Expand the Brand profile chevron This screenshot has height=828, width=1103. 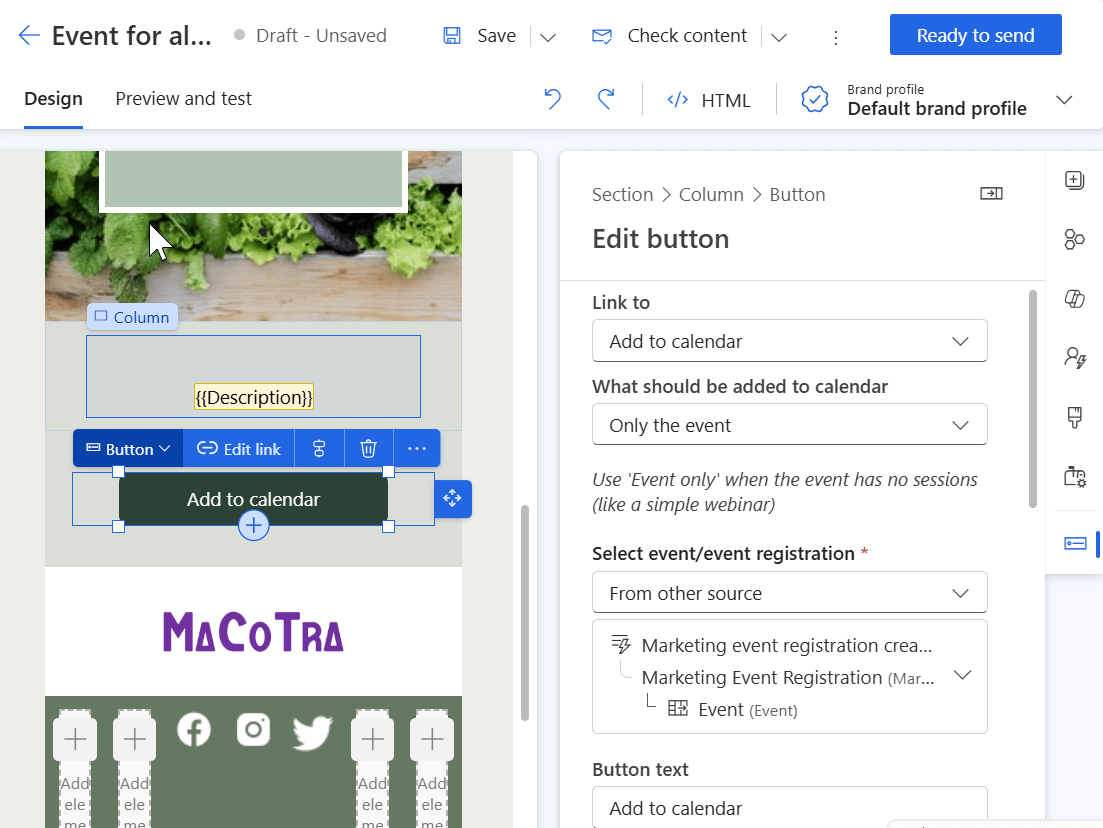pos(1064,100)
